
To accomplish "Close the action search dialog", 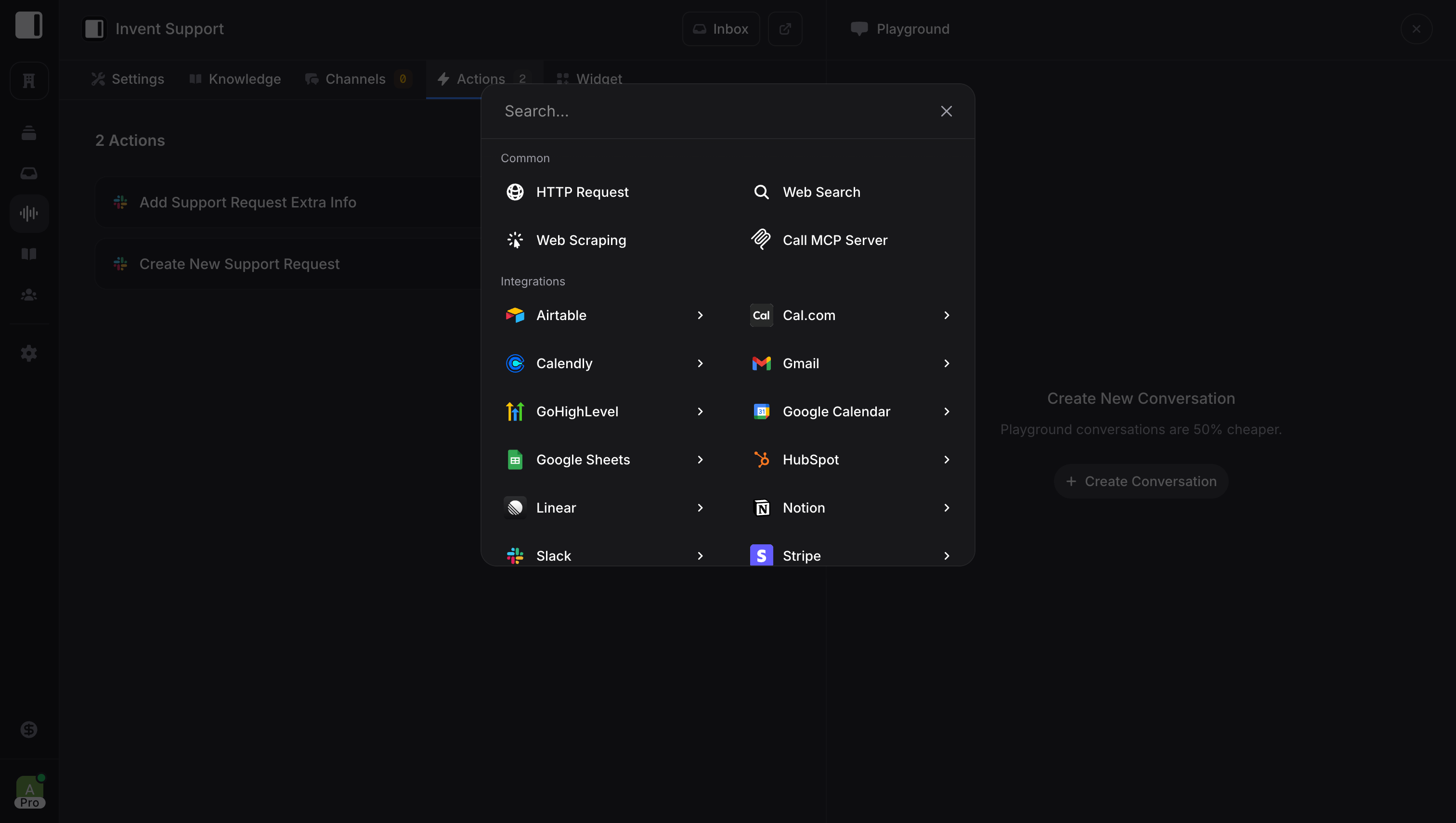I will point(947,111).
